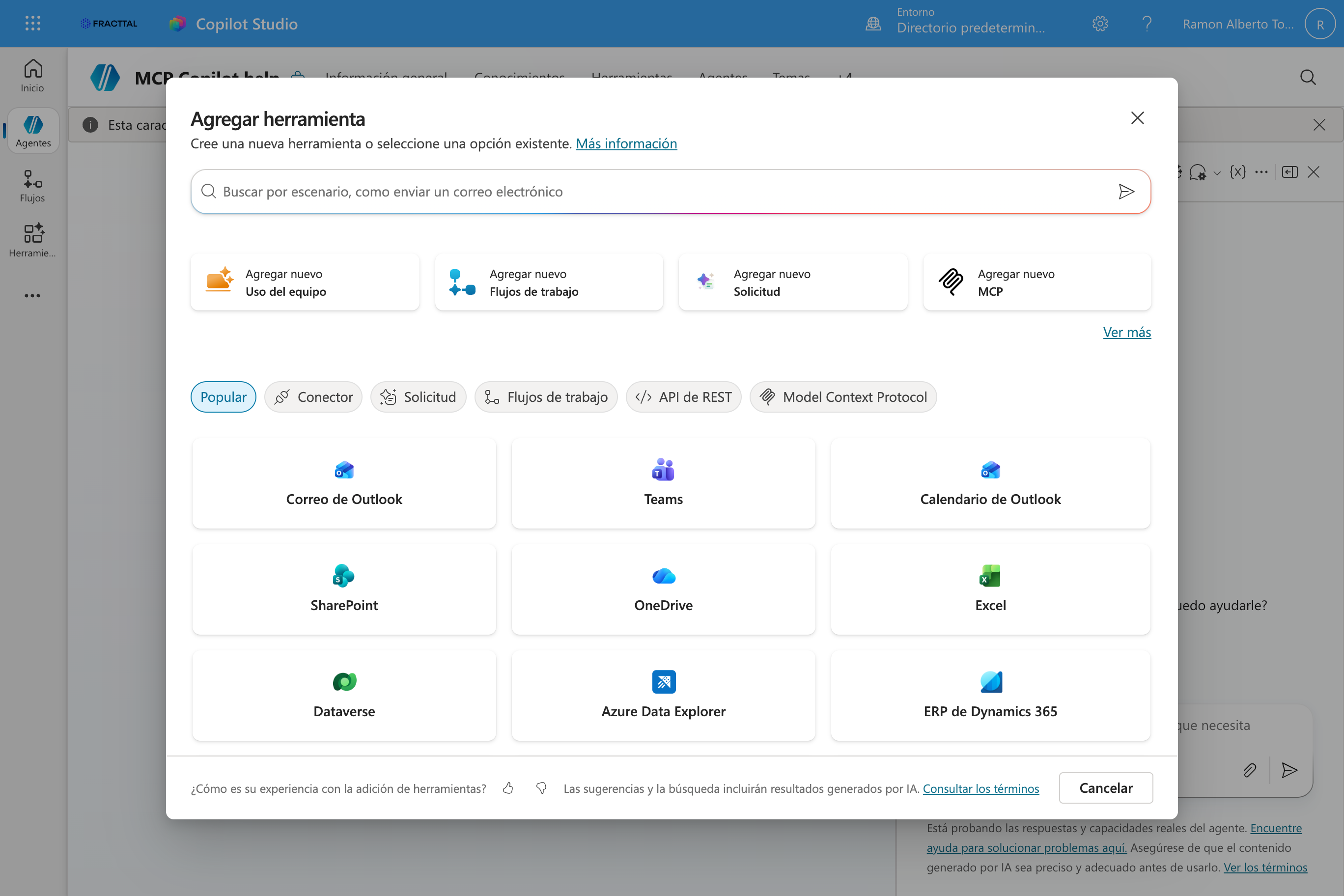The height and width of the screenshot is (896, 1344).
Task: Give thumbs up feedback on tool addition
Action: (x=508, y=788)
